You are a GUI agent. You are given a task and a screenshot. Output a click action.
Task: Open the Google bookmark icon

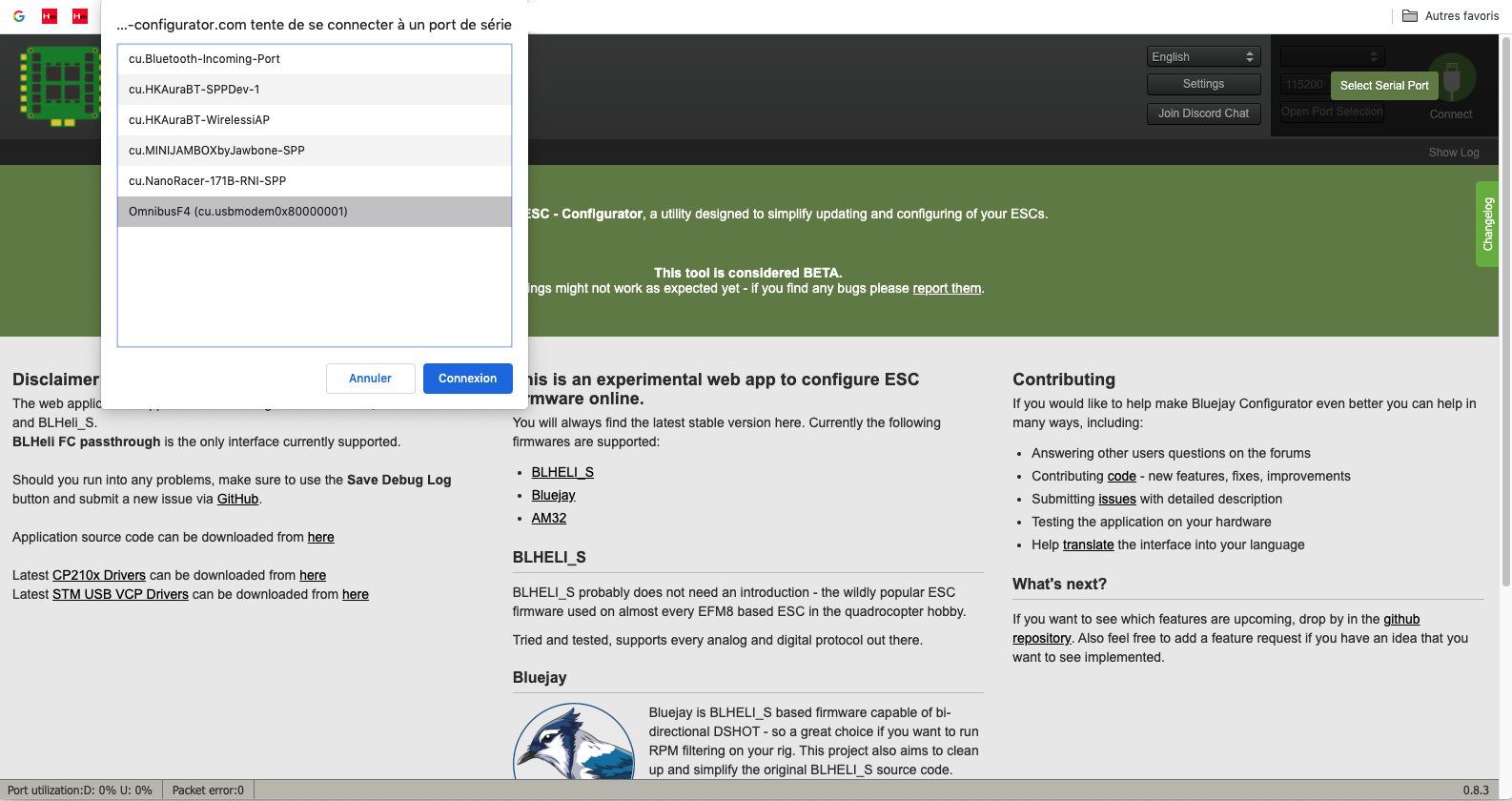click(19, 16)
